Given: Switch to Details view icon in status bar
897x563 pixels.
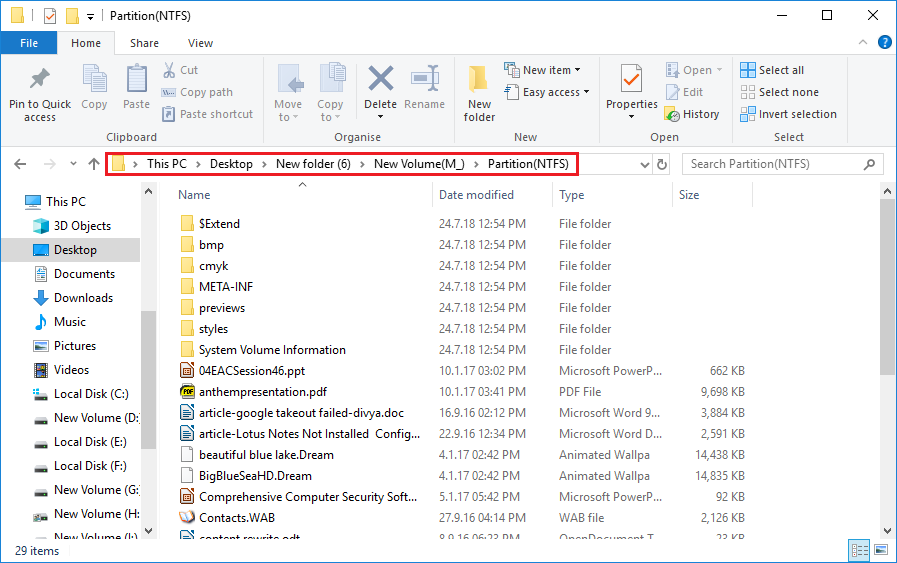Looking at the screenshot, I should tap(859, 550).
